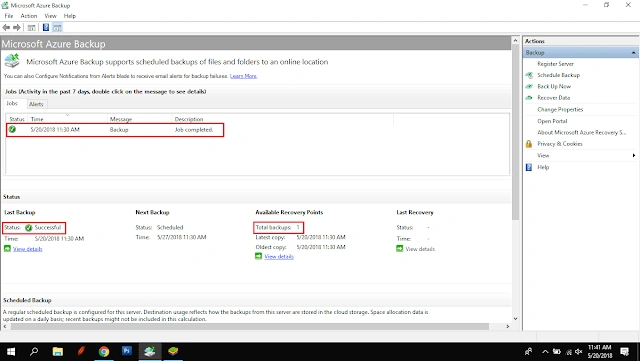Open Google Chrome from taskbar
640x361 pixels.
point(104,351)
